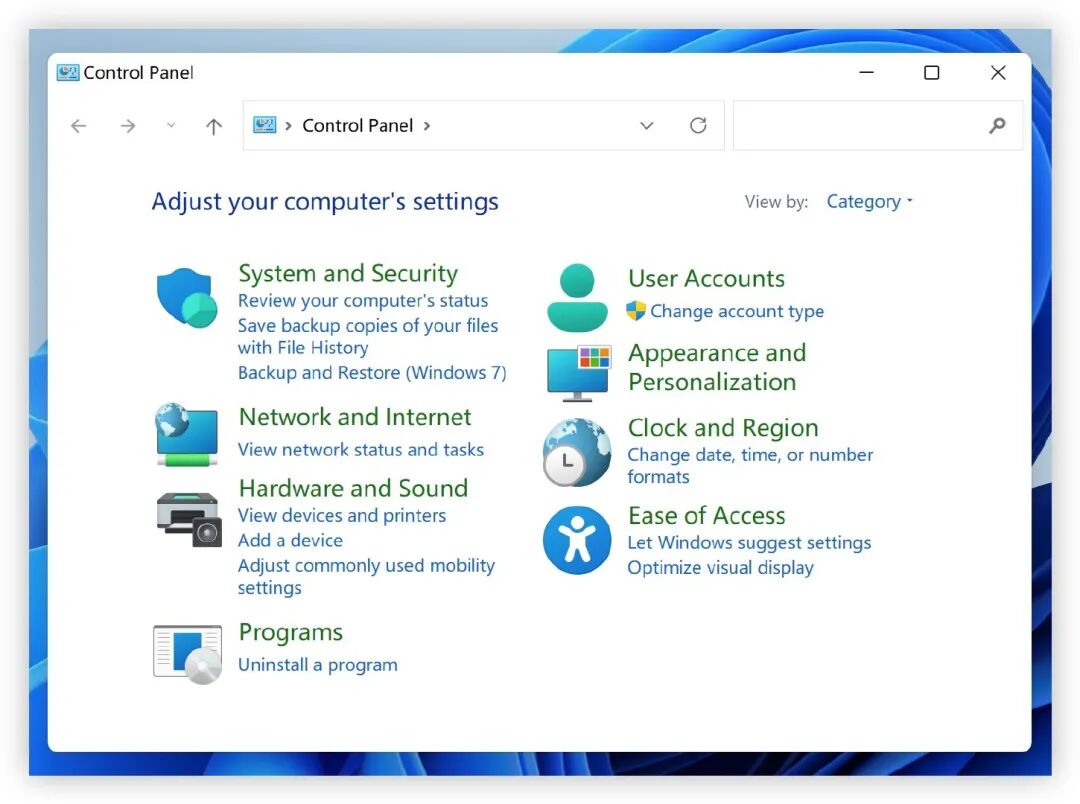The image size is (1080, 804).
Task: Open the address bar history dropdown chevron
Action: pyautogui.click(x=646, y=125)
